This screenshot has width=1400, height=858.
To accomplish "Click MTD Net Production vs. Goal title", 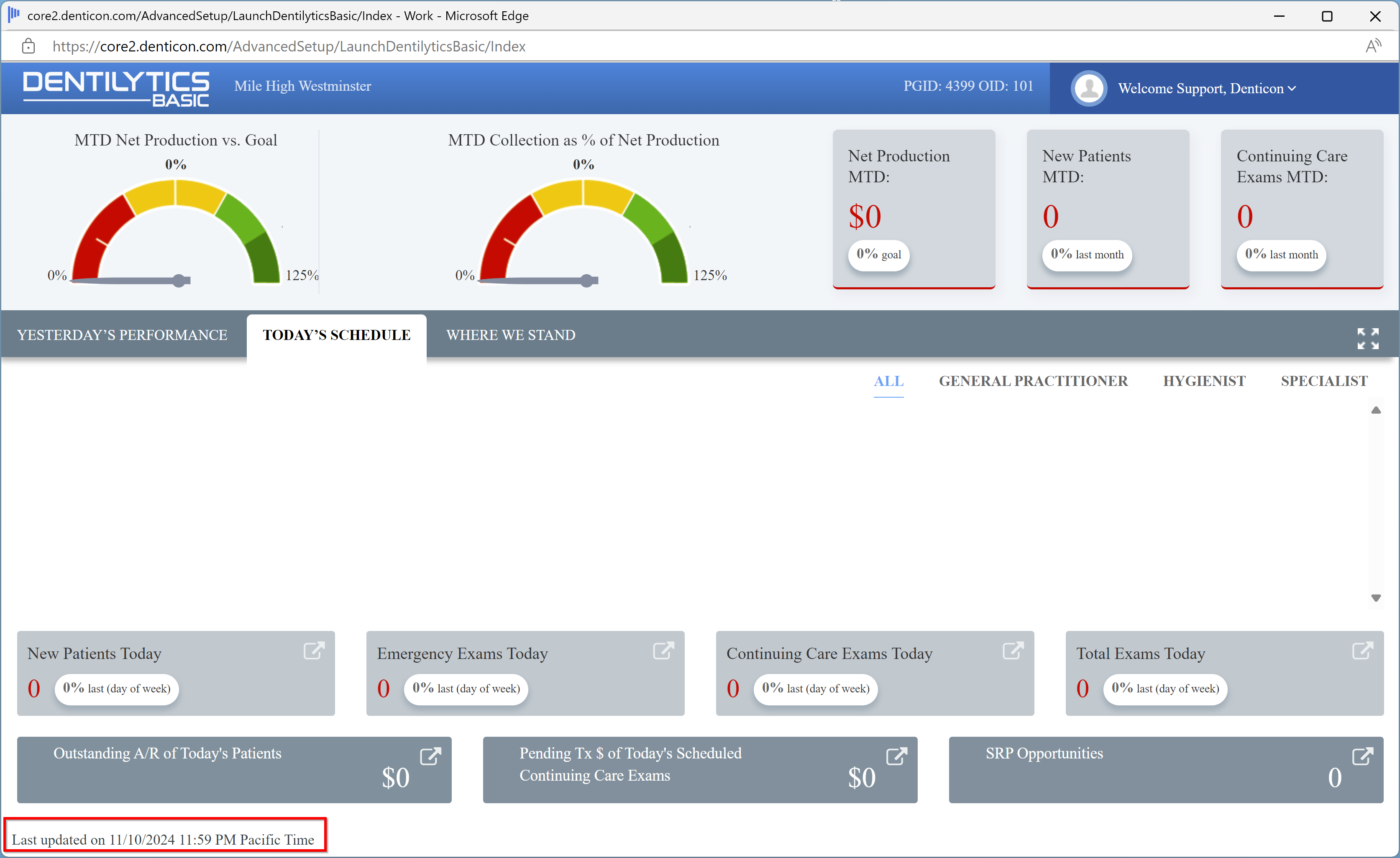I will (176, 140).
